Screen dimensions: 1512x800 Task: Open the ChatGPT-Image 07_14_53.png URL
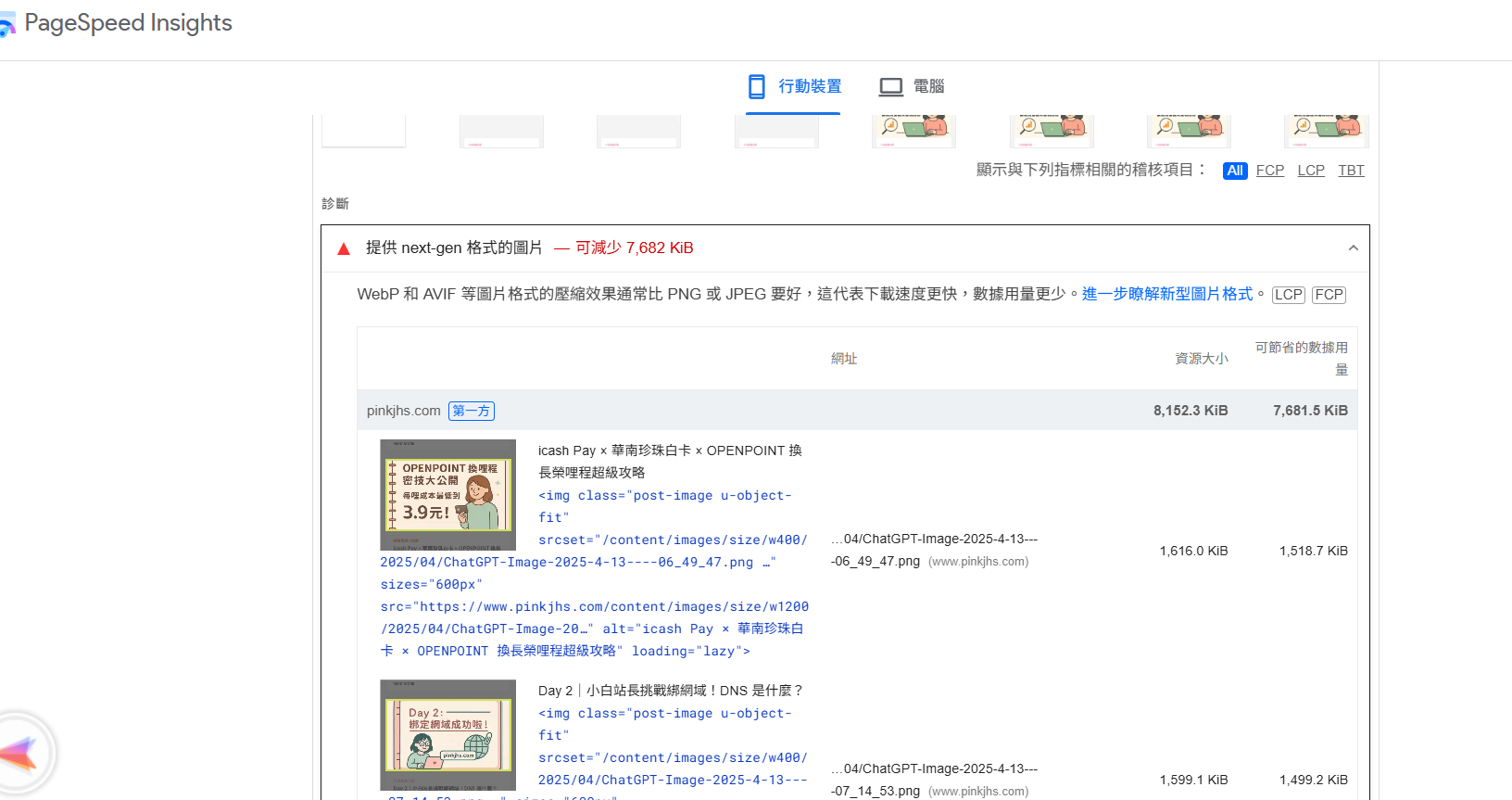(x=934, y=780)
